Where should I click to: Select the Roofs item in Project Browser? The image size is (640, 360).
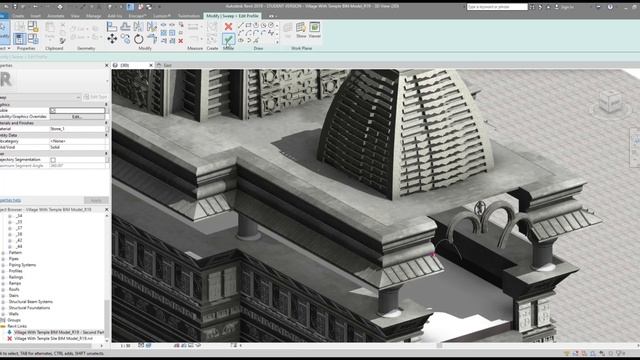tap(14, 289)
